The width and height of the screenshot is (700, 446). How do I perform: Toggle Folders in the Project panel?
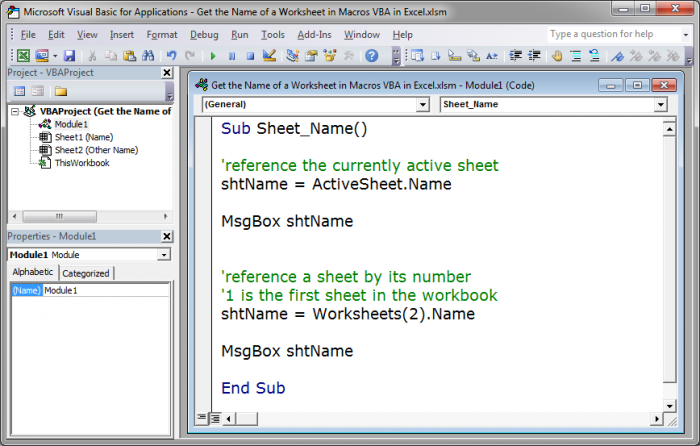(x=61, y=92)
